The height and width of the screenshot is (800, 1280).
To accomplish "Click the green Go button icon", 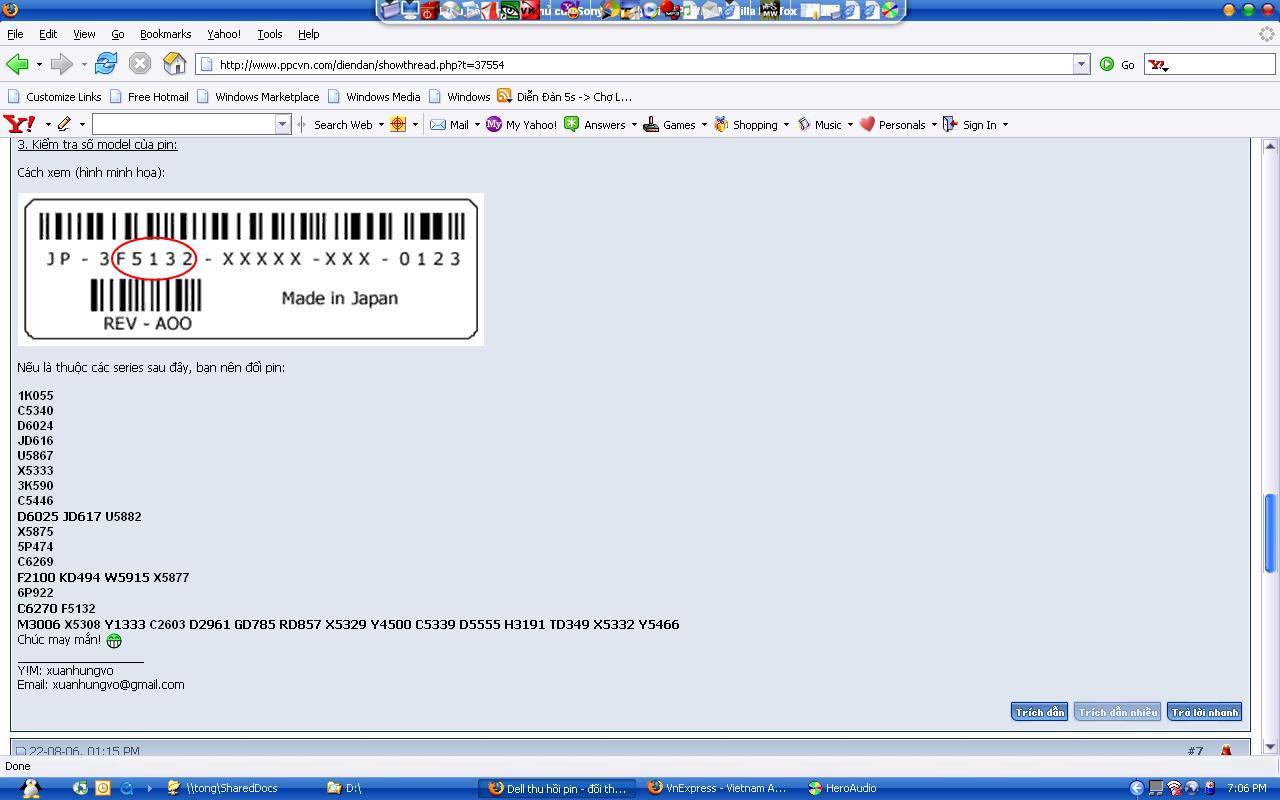I will [1107, 64].
